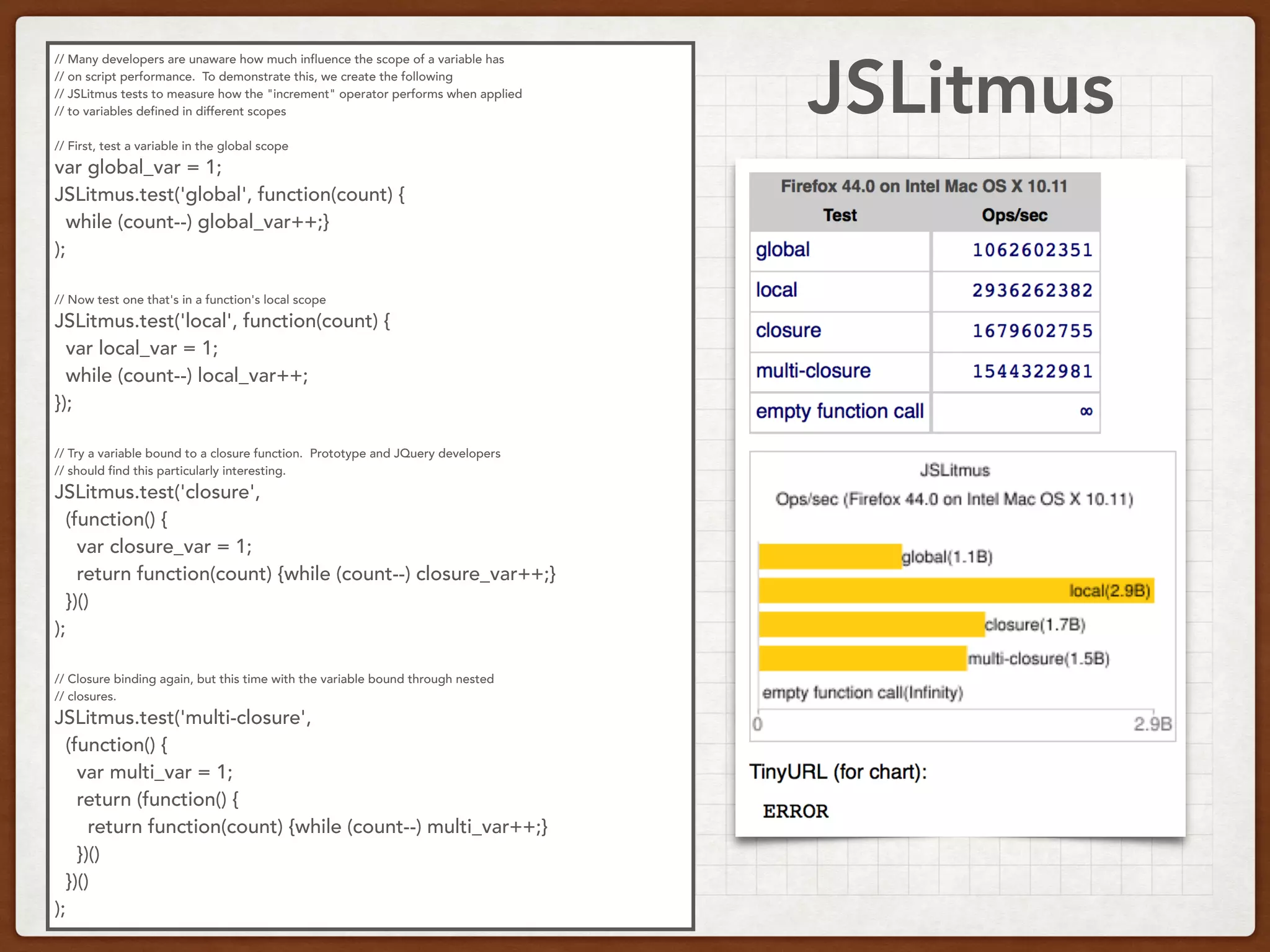Click the line "JSLitmus.test('multi-closure',"
The width and height of the screenshot is (1270, 952).
(x=183, y=718)
